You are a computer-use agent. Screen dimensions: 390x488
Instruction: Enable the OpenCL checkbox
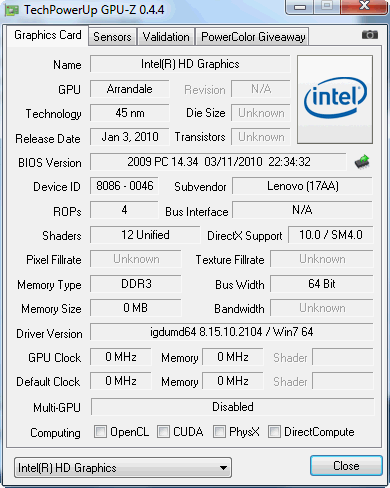[x=100, y=431]
